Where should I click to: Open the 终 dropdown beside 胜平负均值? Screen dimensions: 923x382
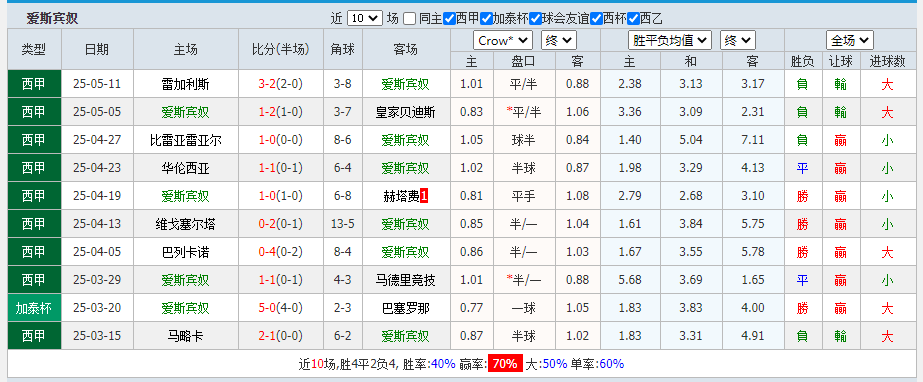point(738,41)
